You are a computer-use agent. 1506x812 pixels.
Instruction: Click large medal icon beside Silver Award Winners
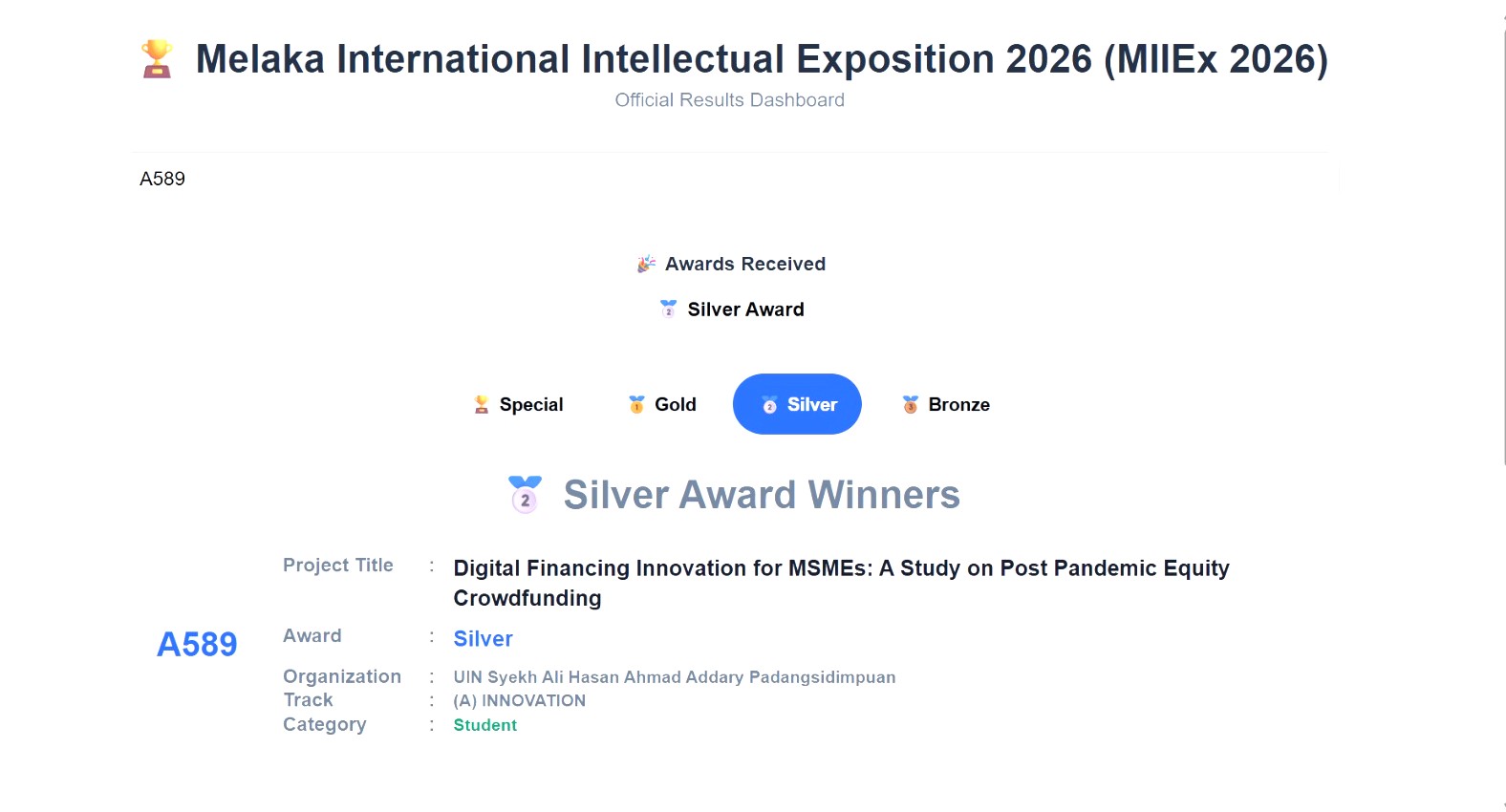525,494
